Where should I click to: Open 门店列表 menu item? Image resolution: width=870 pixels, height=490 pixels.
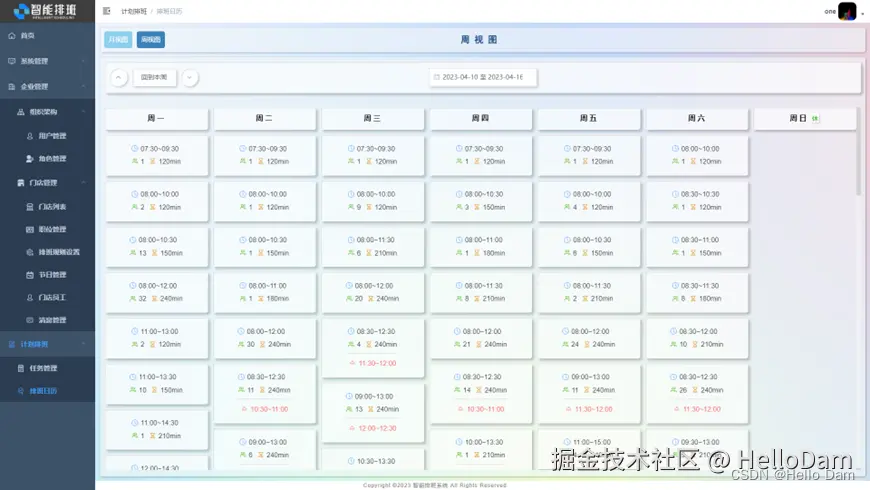pos(47,206)
